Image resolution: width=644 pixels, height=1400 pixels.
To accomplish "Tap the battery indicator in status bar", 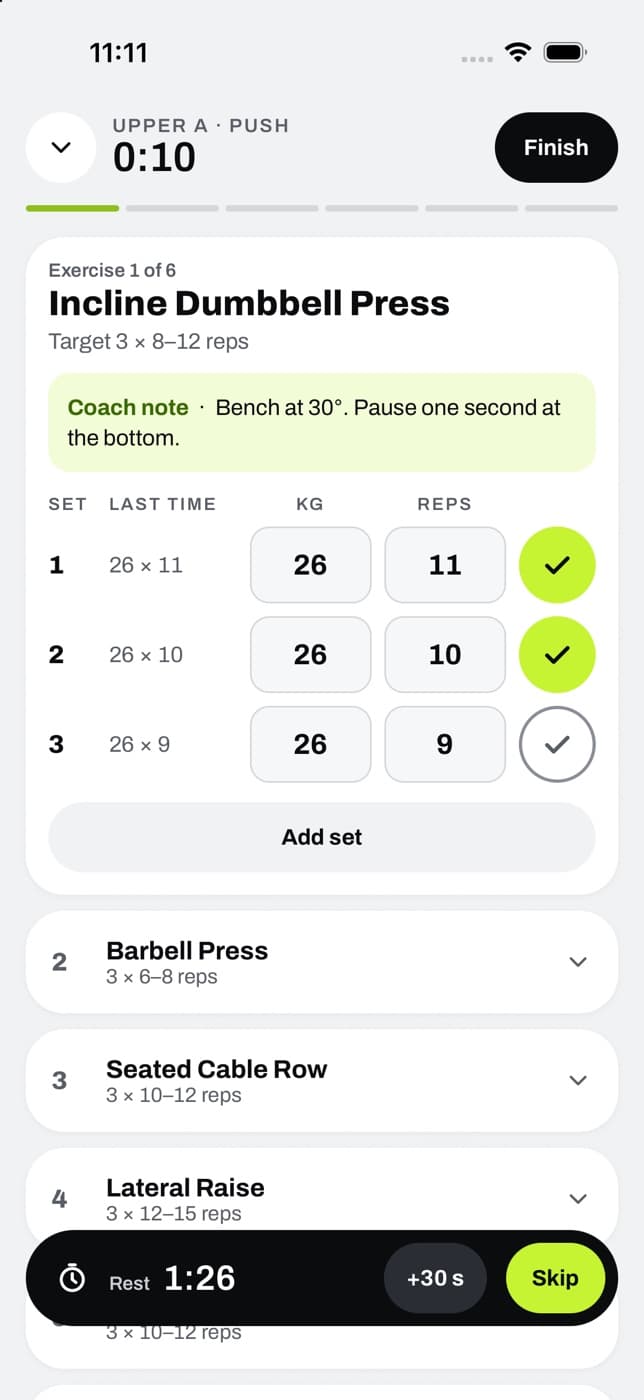I will click(x=565, y=53).
